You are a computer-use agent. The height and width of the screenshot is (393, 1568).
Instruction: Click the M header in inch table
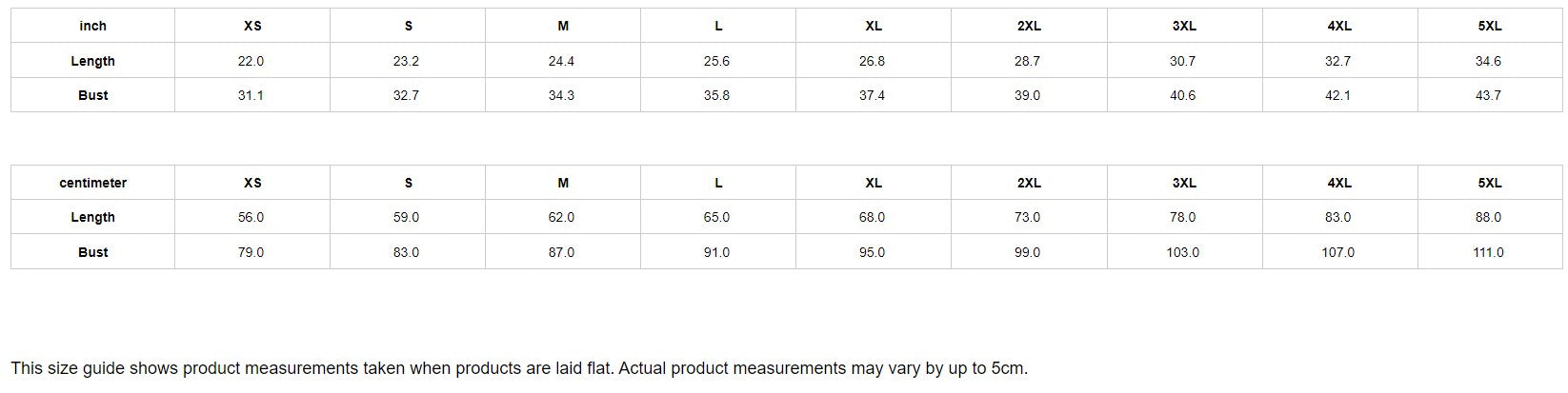pyautogui.click(x=563, y=26)
